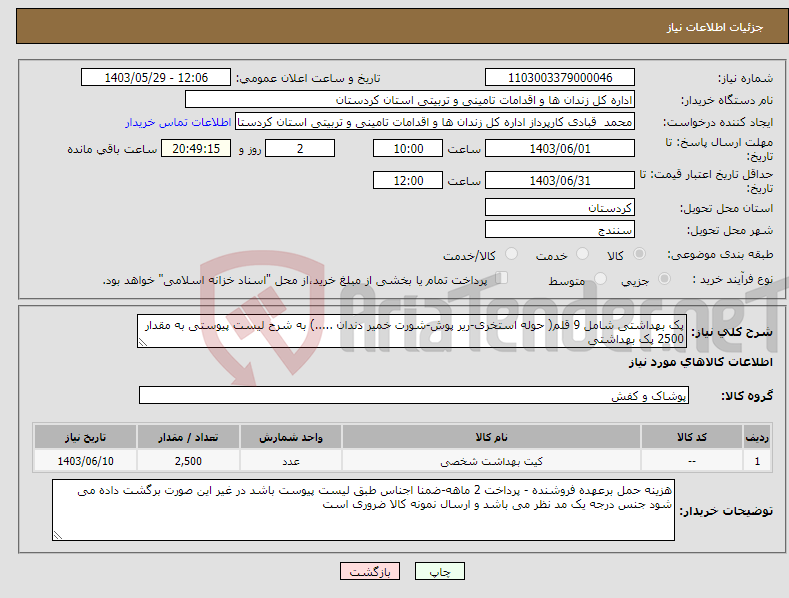Click the remaining time field 20:49:15
Screen dimensions: 789x598
point(196,148)
